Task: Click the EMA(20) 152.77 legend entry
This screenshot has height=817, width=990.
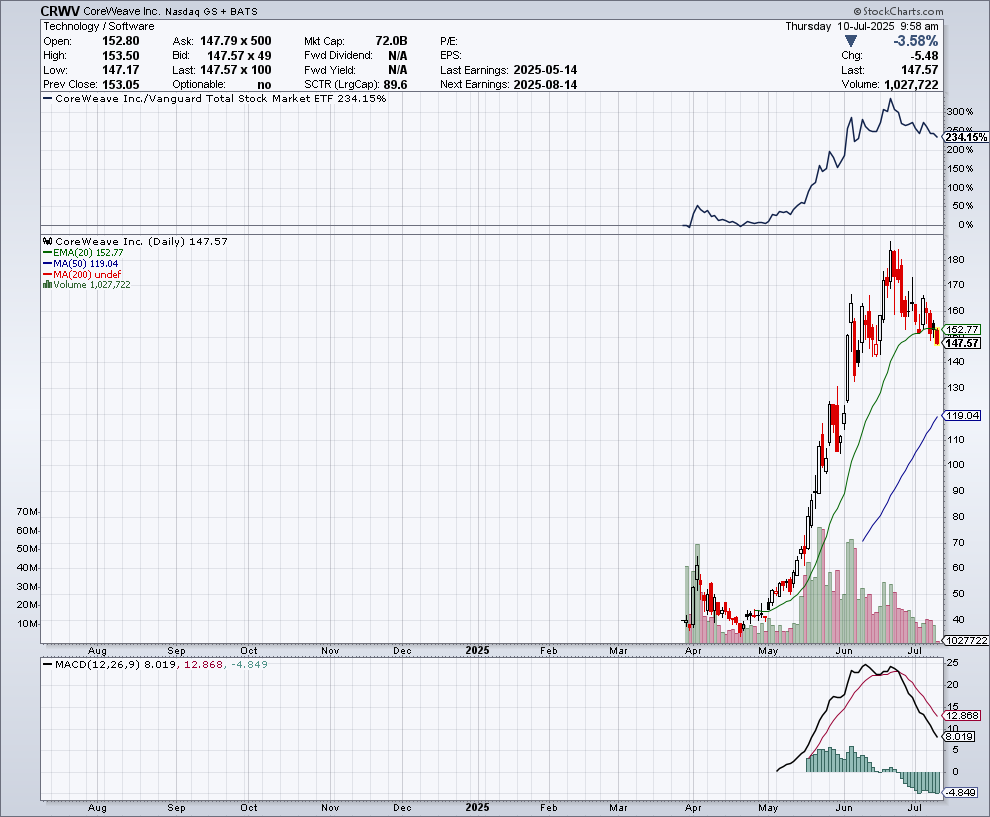Action: click(83, 253)
